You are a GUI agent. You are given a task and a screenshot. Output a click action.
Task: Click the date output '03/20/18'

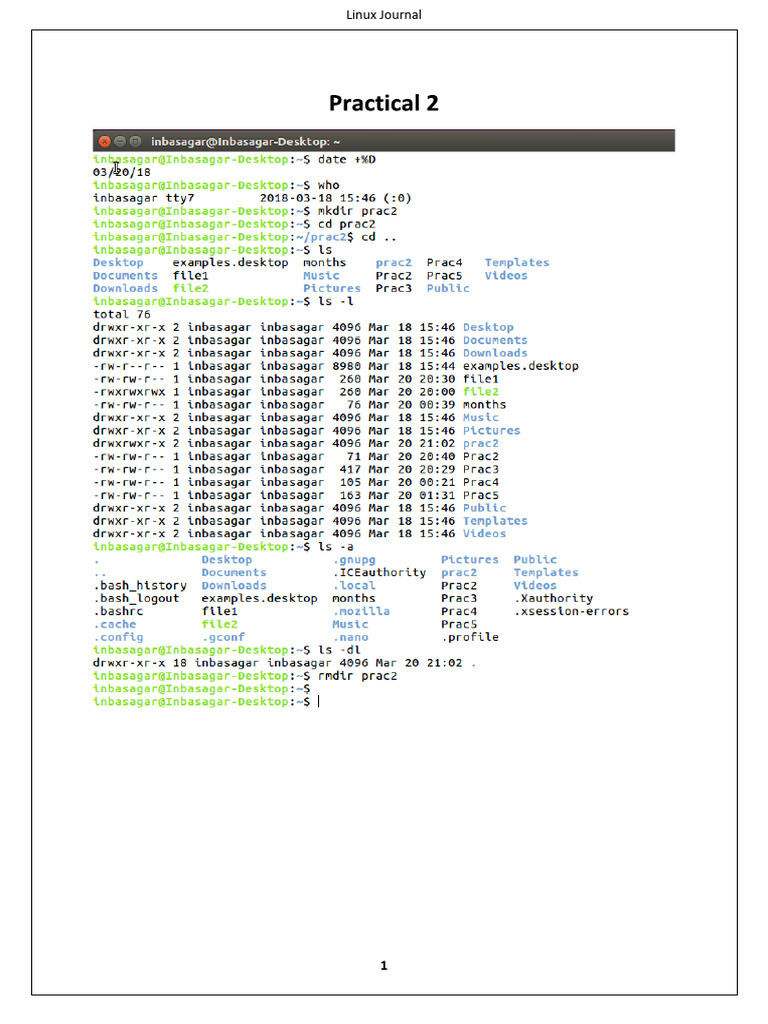(x=121, y=172)
